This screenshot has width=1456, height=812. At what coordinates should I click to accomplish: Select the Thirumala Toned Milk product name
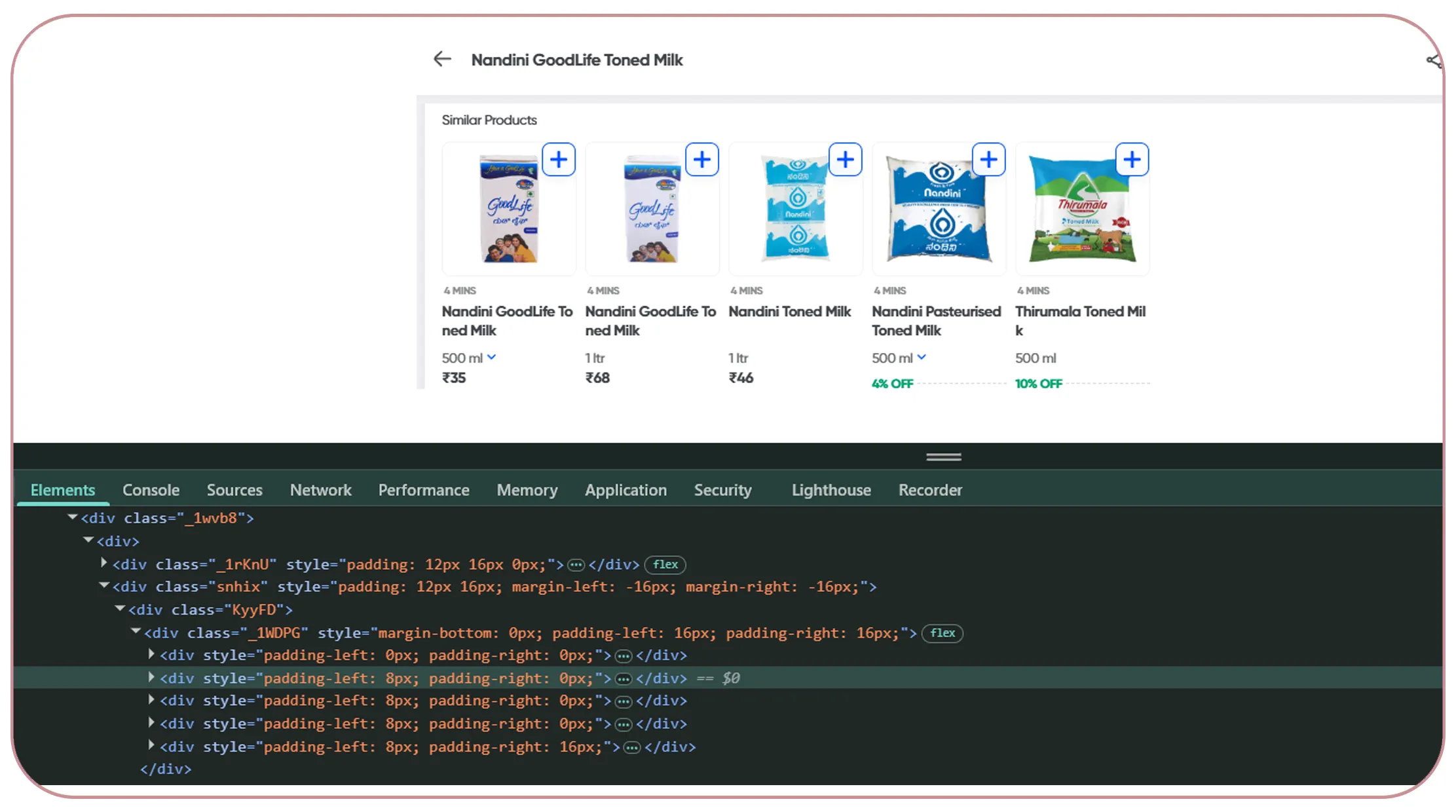[x=1081, y=321]
